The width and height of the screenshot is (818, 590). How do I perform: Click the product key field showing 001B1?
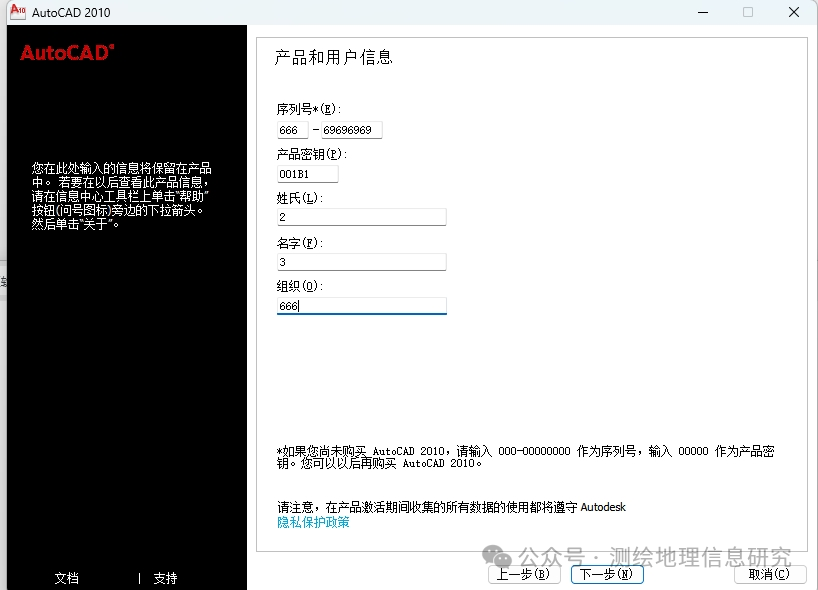click(x=307, y=173)
